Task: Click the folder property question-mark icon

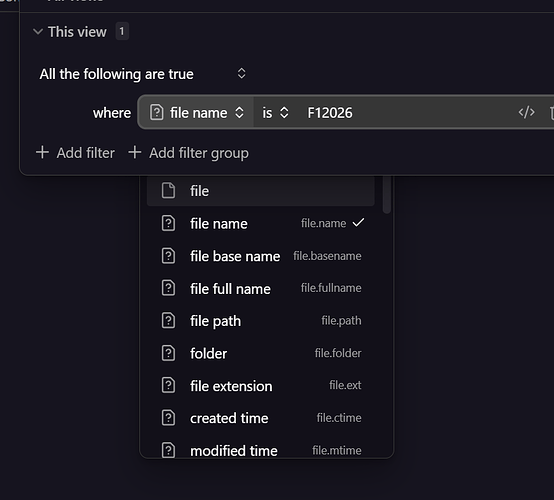Action: pos(168,353)
